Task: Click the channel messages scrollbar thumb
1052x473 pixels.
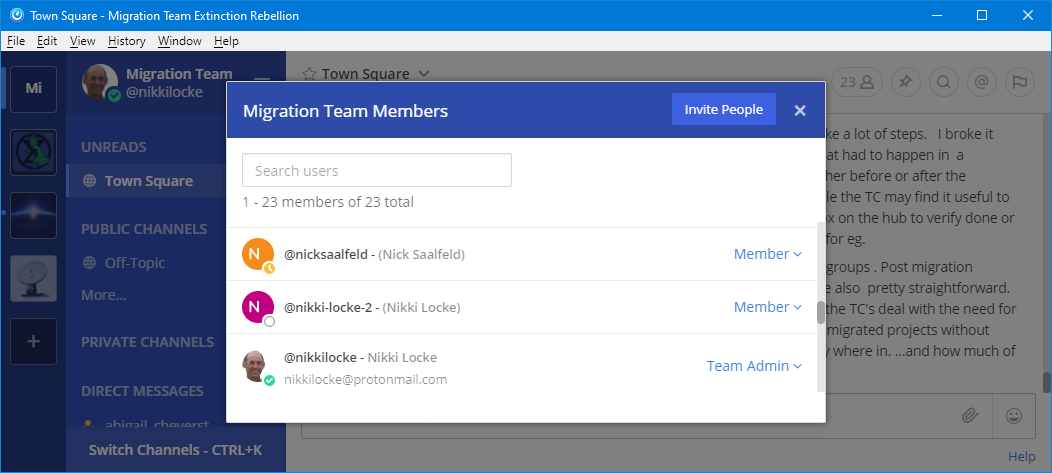Action: click(1046, 382)
